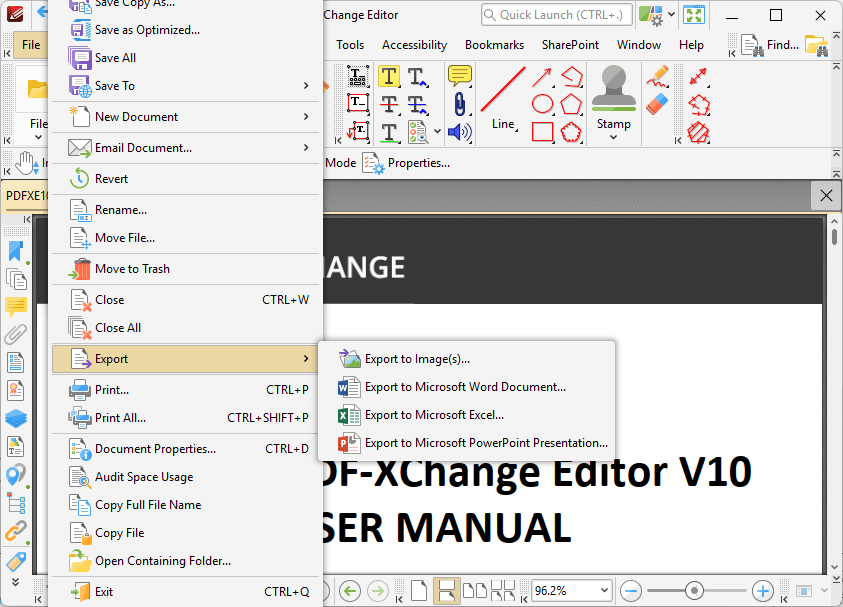
Task: Open the UI options dropdown arrow
Action: click(671, 15)
